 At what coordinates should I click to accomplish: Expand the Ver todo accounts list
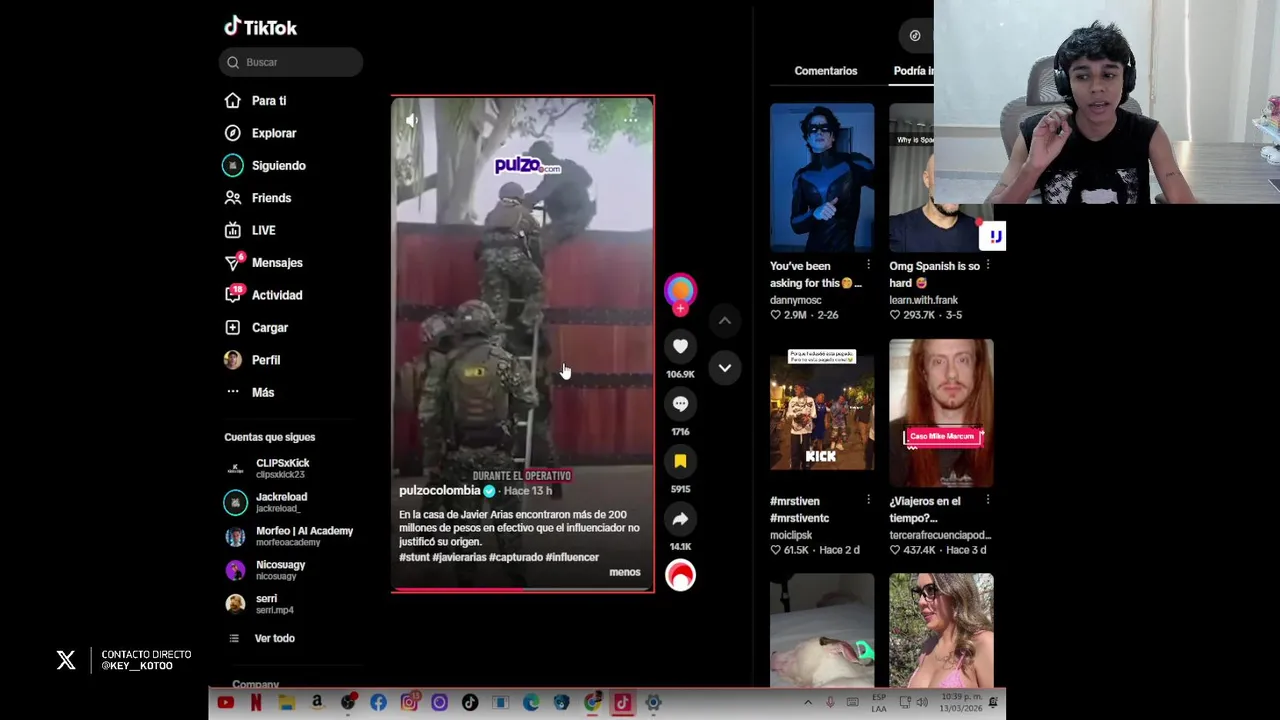point(261,638)
